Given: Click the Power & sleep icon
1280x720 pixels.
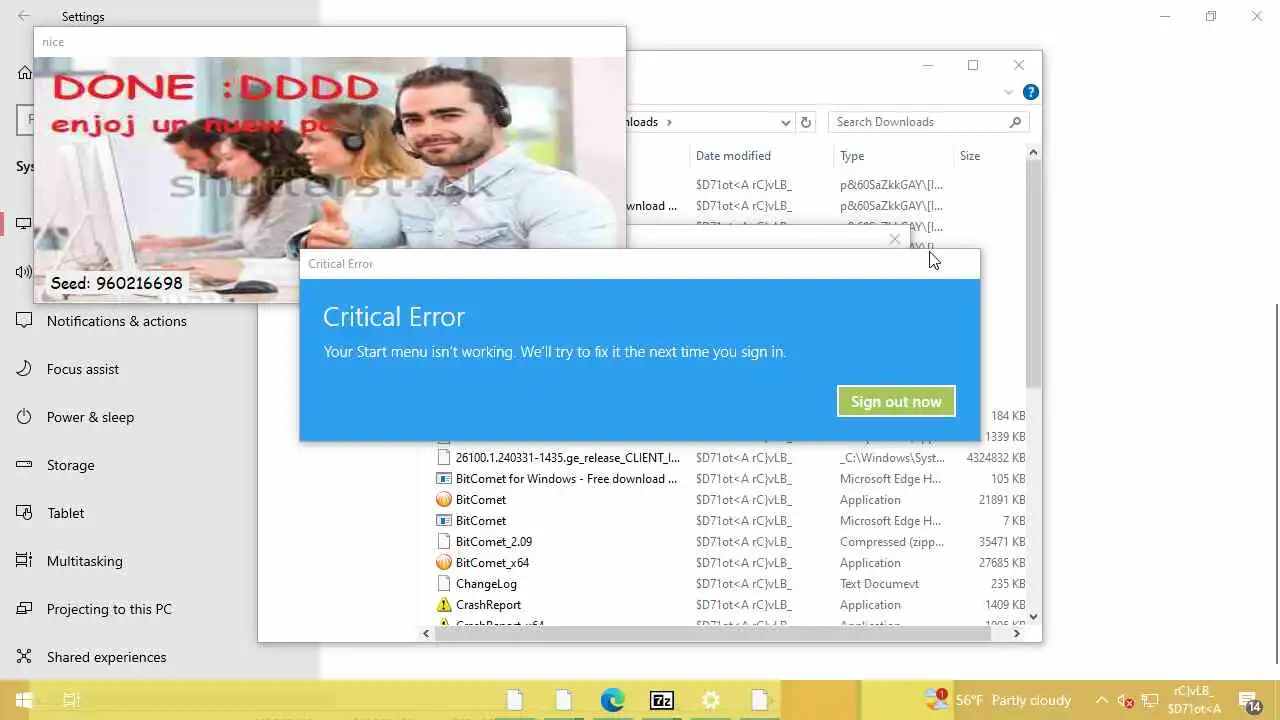Looking at the screenshot, I should pyautogui.click(x=24, y=417).
